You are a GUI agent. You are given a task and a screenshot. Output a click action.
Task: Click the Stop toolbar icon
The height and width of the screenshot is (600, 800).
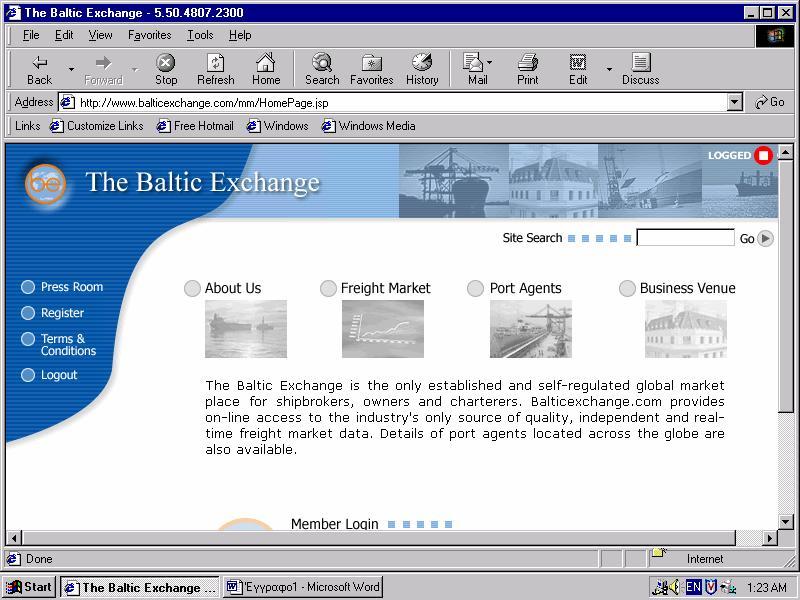click(x=165, y=63)
